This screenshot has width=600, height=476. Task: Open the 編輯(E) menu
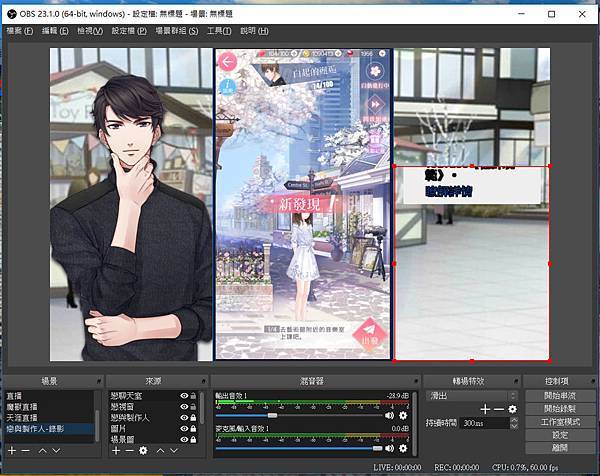(x=55, y=31)
